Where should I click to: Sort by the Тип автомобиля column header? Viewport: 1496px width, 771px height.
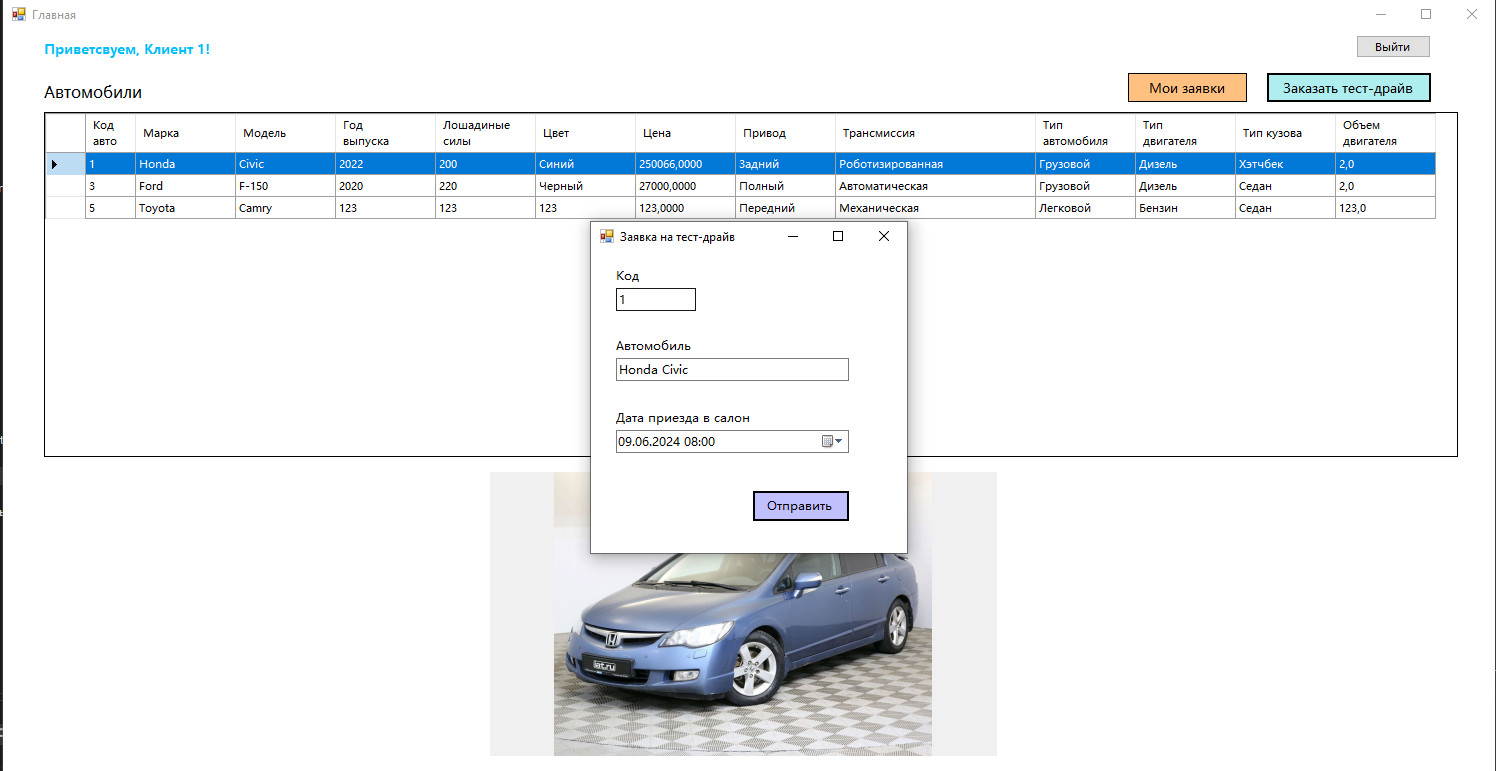point(1085,133)
